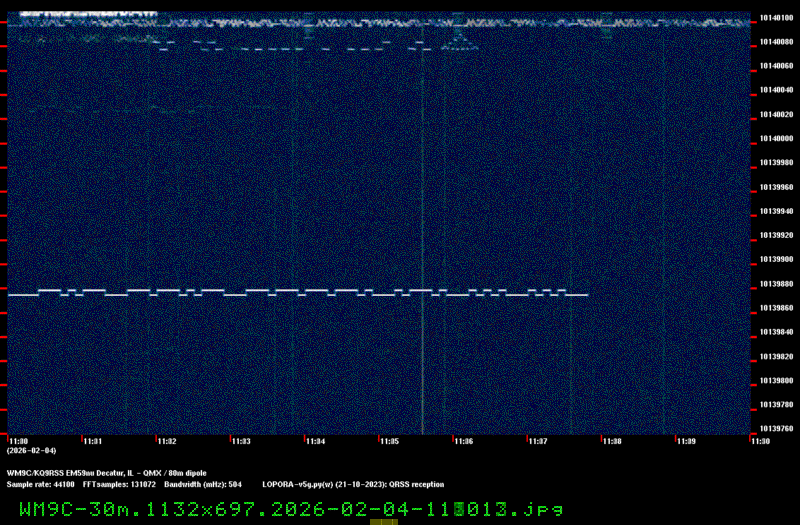Click the green image filename text
The image size is (800, 525).
click(x=291, y=508)
